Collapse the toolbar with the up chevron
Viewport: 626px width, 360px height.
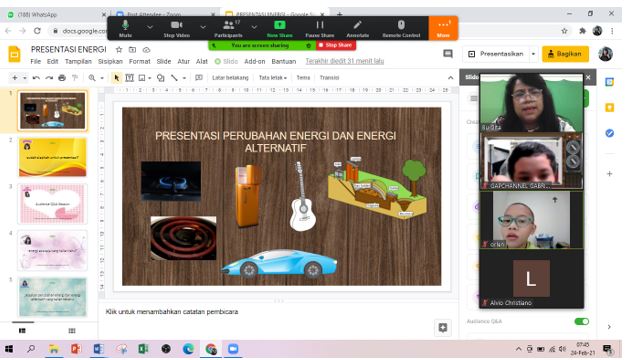[x=450, y=78]
